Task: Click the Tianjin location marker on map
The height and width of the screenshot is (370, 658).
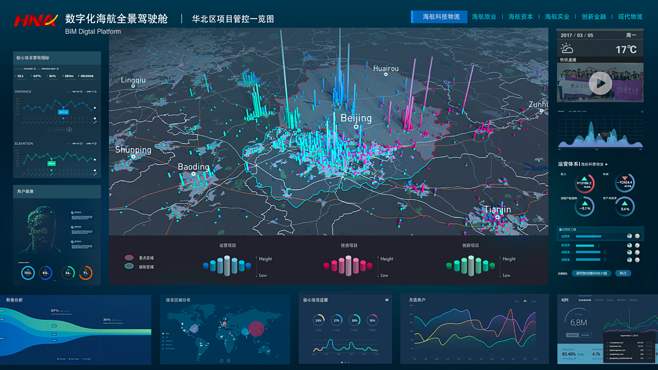Action: click(497, 217)
